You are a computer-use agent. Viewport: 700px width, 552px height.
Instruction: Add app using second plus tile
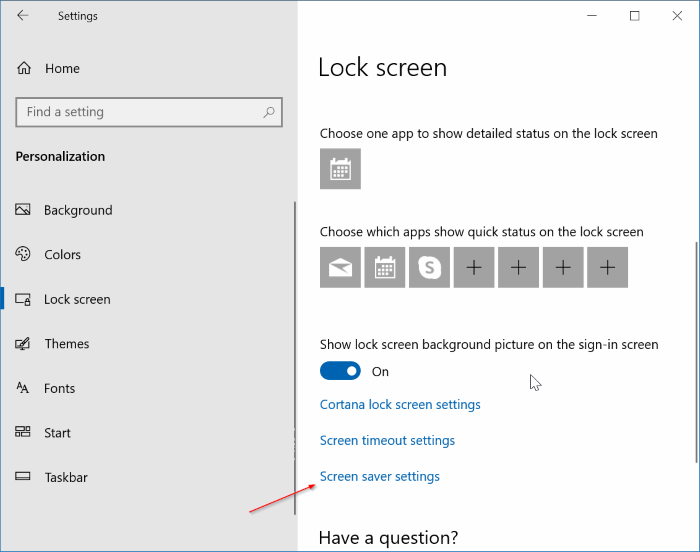pos(518,268)
